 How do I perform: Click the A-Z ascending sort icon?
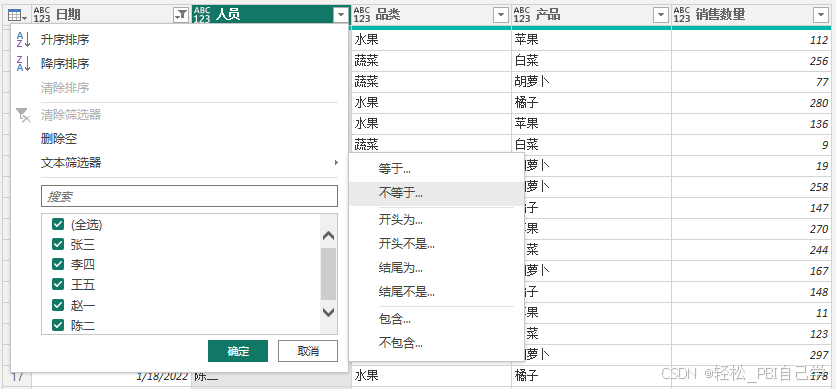pos(23,39)
